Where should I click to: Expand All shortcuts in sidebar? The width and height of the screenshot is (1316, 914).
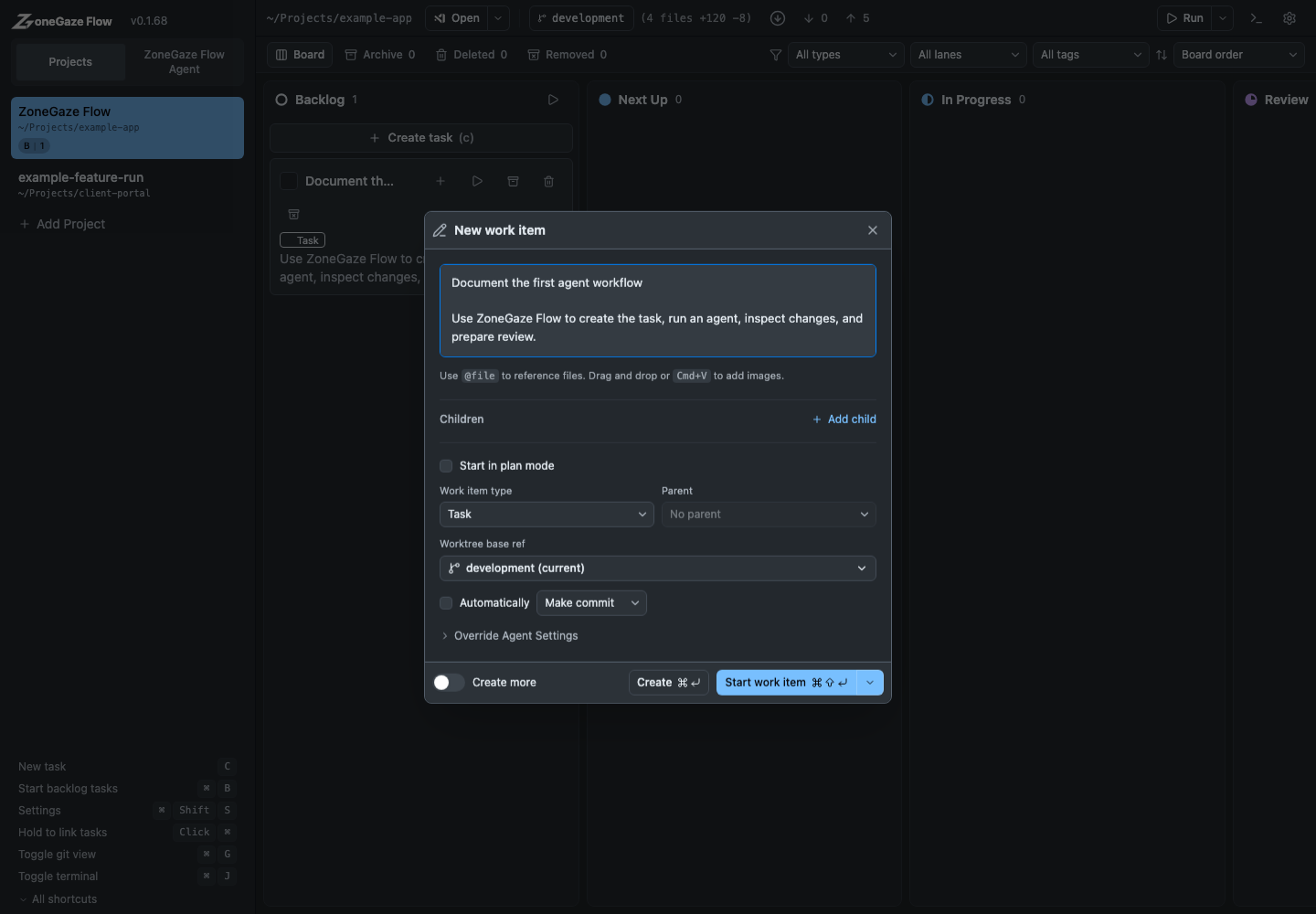[x=58, y=899]
